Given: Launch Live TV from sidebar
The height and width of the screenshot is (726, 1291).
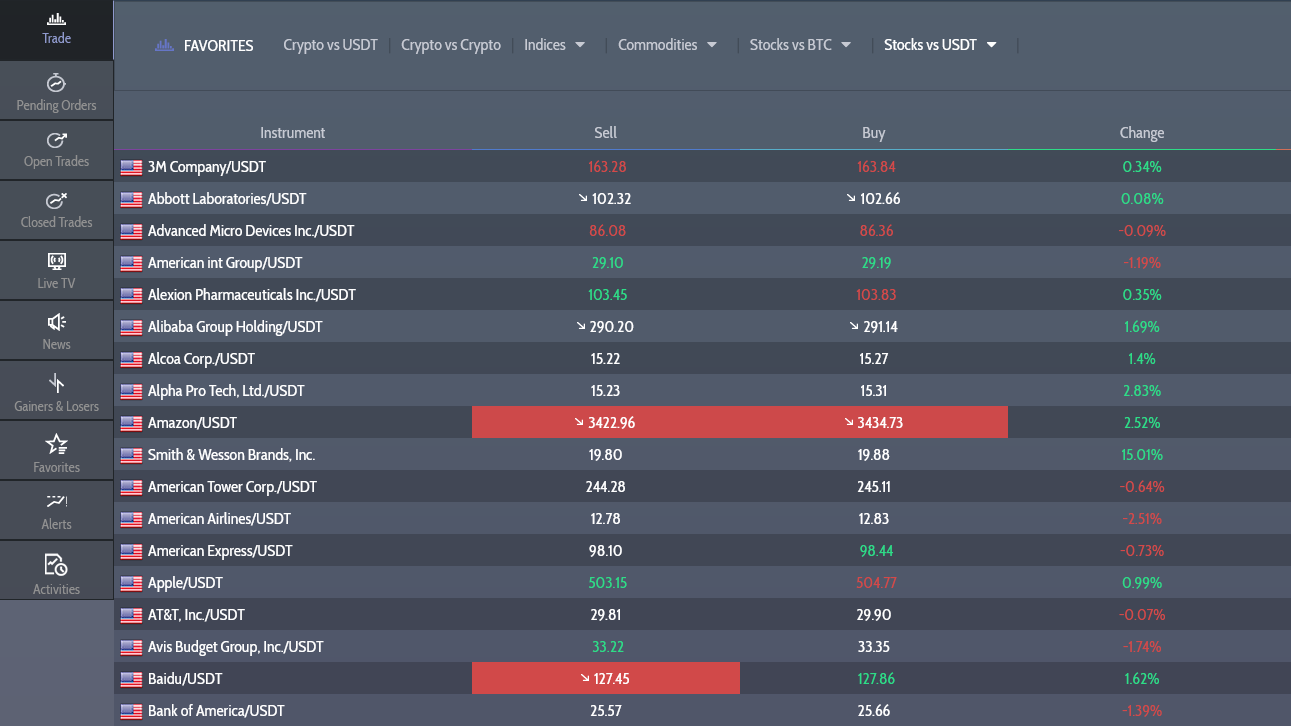Looking at the screenshot, I should (x=56, y=270).
